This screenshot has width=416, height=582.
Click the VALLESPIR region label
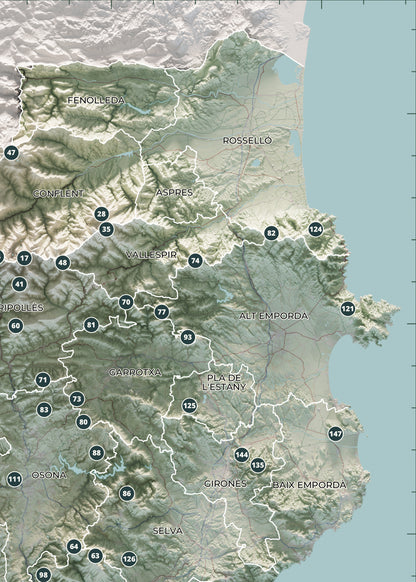pos(151,255)
